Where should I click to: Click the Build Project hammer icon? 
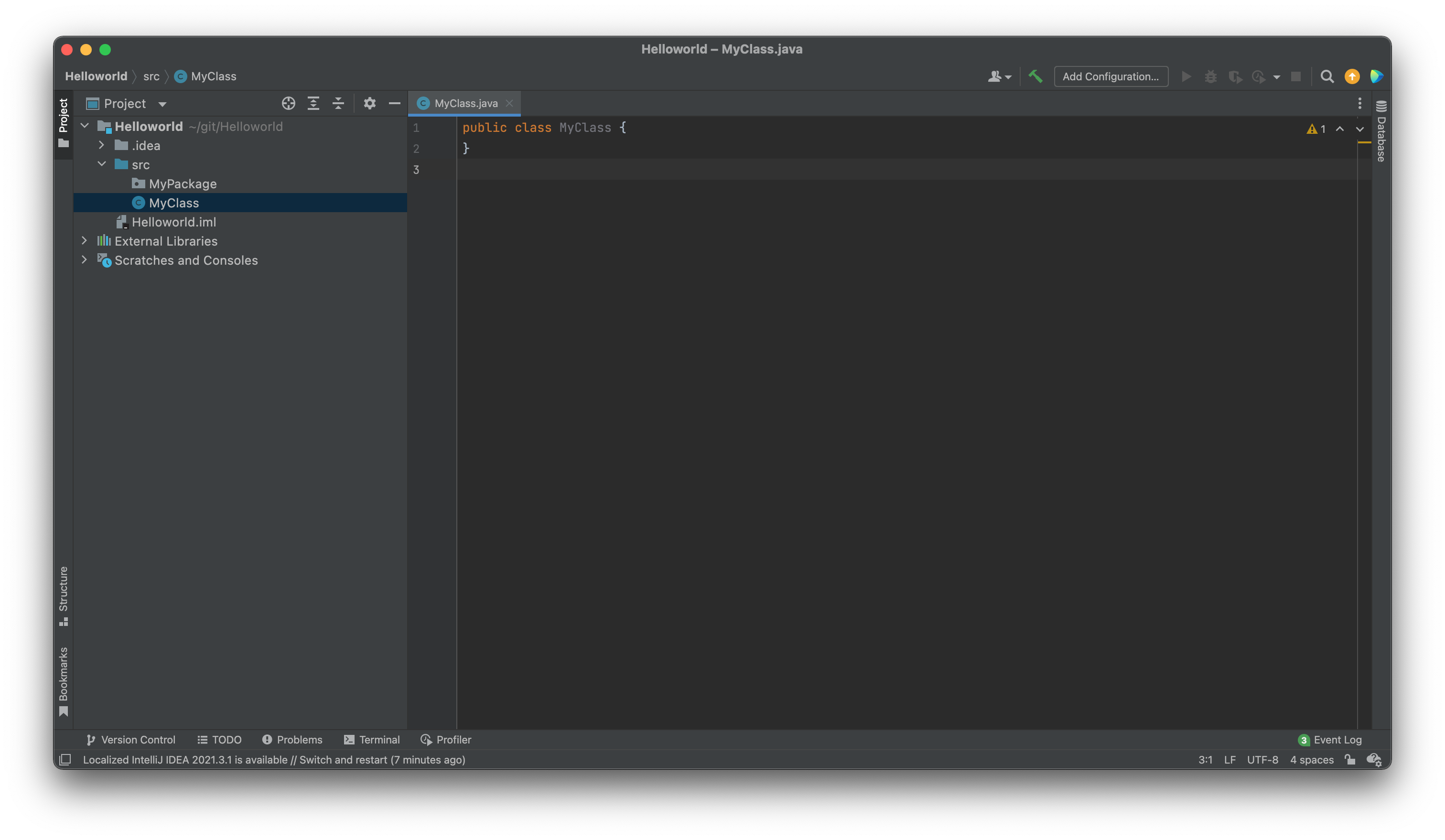[x=1035, y=76]
